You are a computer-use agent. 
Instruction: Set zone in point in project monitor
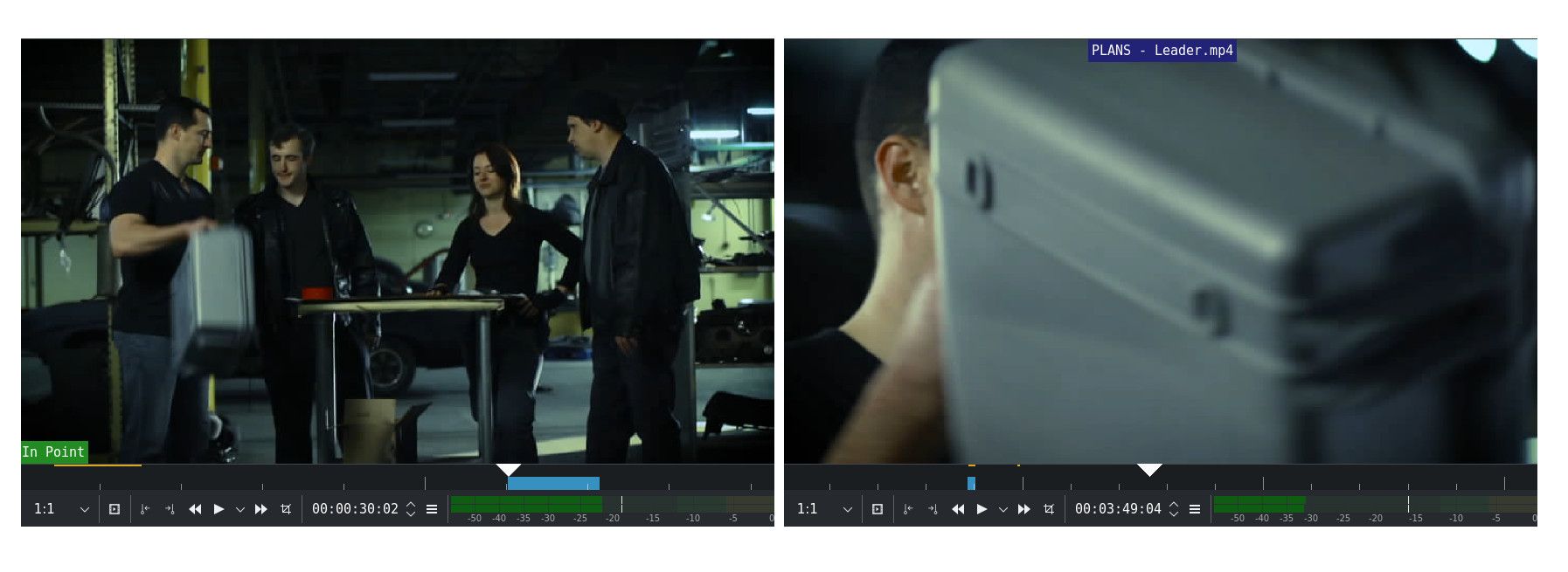(x=908, y=509)
